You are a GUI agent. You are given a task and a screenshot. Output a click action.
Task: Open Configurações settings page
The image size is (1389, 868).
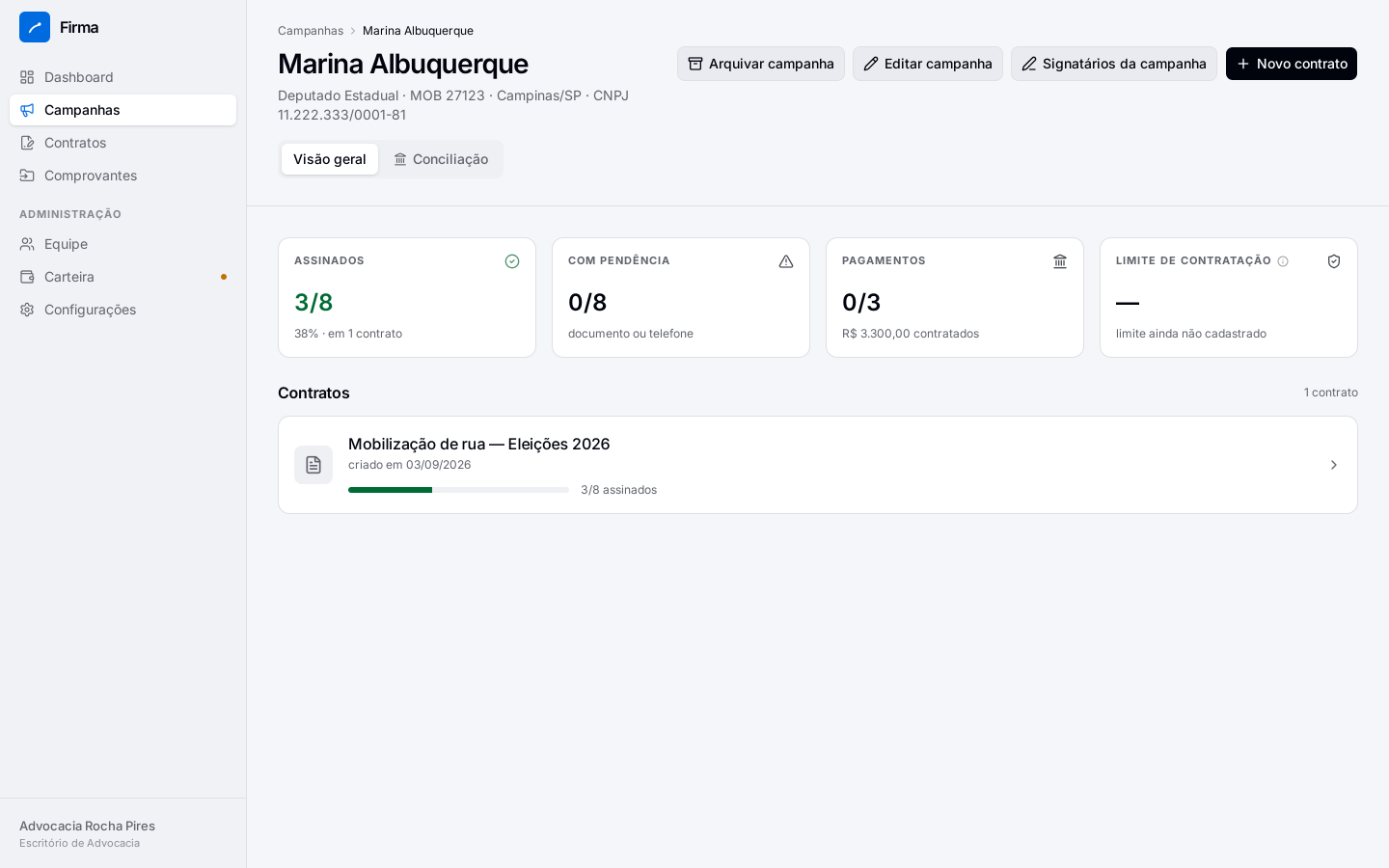(123, 310)
